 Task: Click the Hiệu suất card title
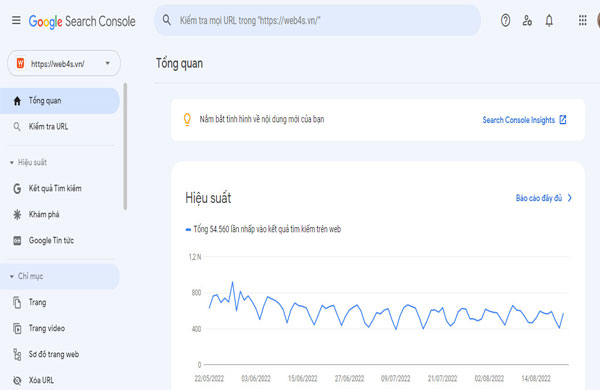click(x=208, y=198)
